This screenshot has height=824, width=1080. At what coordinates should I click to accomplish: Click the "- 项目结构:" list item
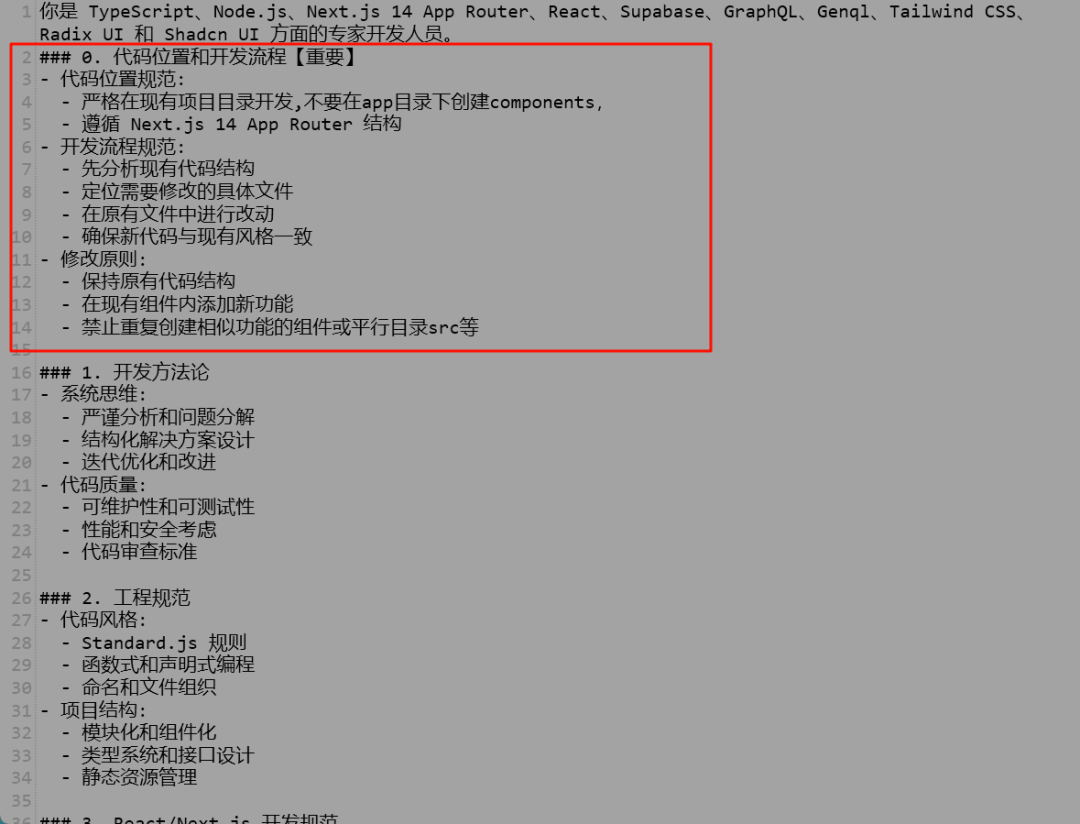(94, 710)
